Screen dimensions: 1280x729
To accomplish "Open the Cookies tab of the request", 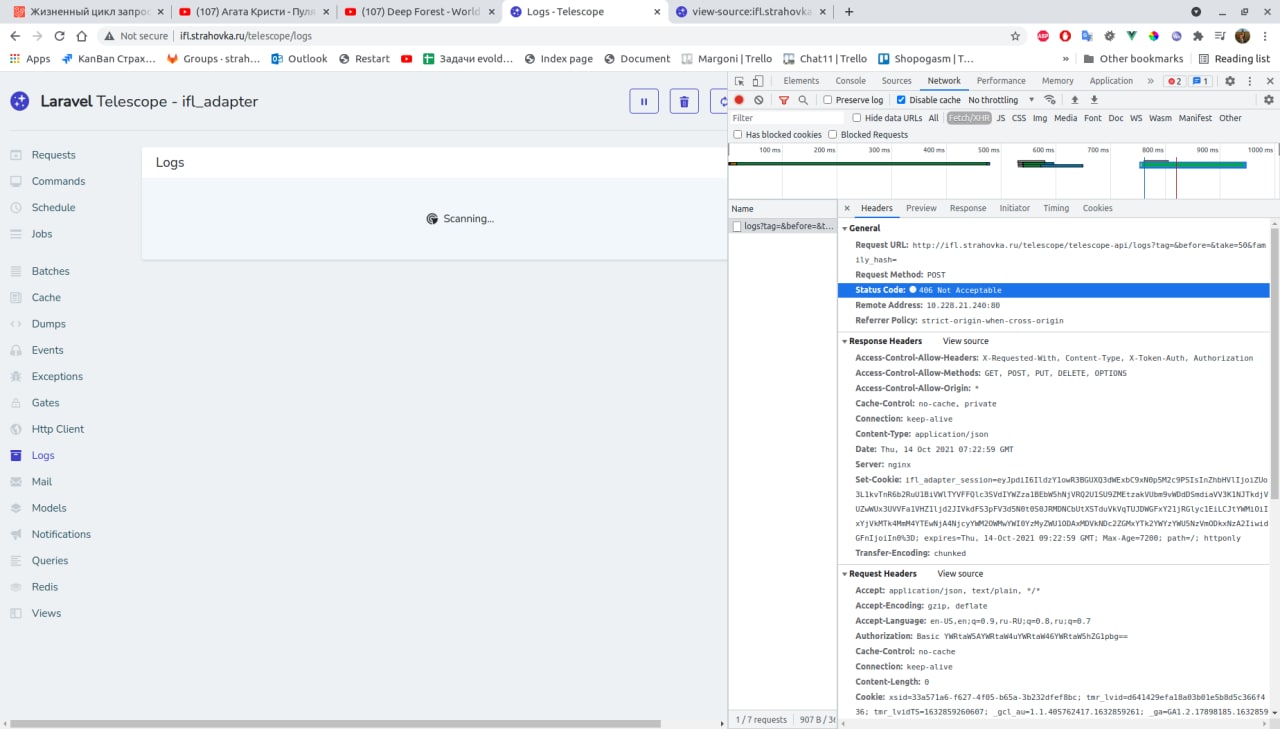I will [x=1098, y=208].
